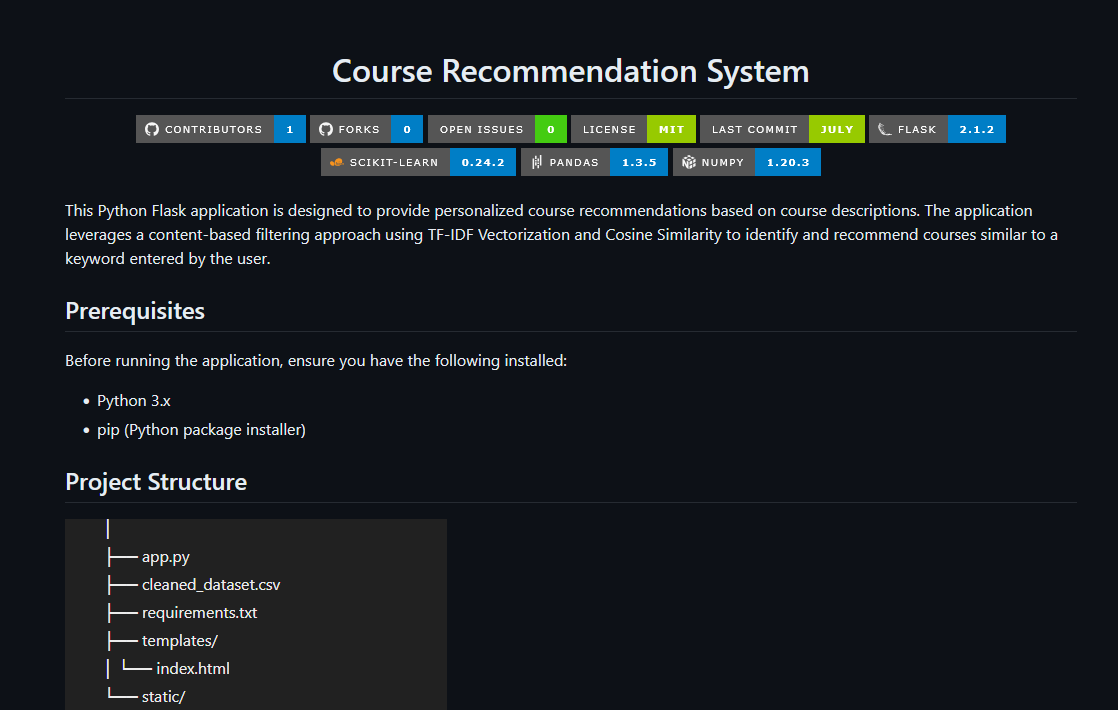Click 'index.html' in the project tree
The width and height of the screenshot is (1118, 710).
pos(193,669)
